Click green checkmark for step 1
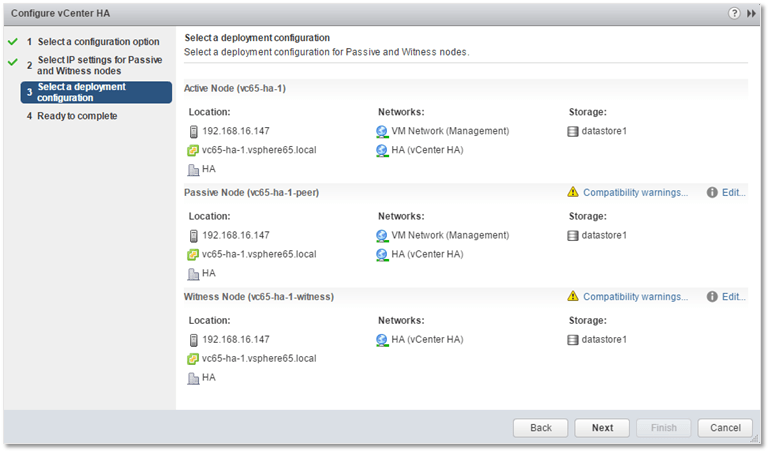This screenshot has width=770, height=453. 13,42
